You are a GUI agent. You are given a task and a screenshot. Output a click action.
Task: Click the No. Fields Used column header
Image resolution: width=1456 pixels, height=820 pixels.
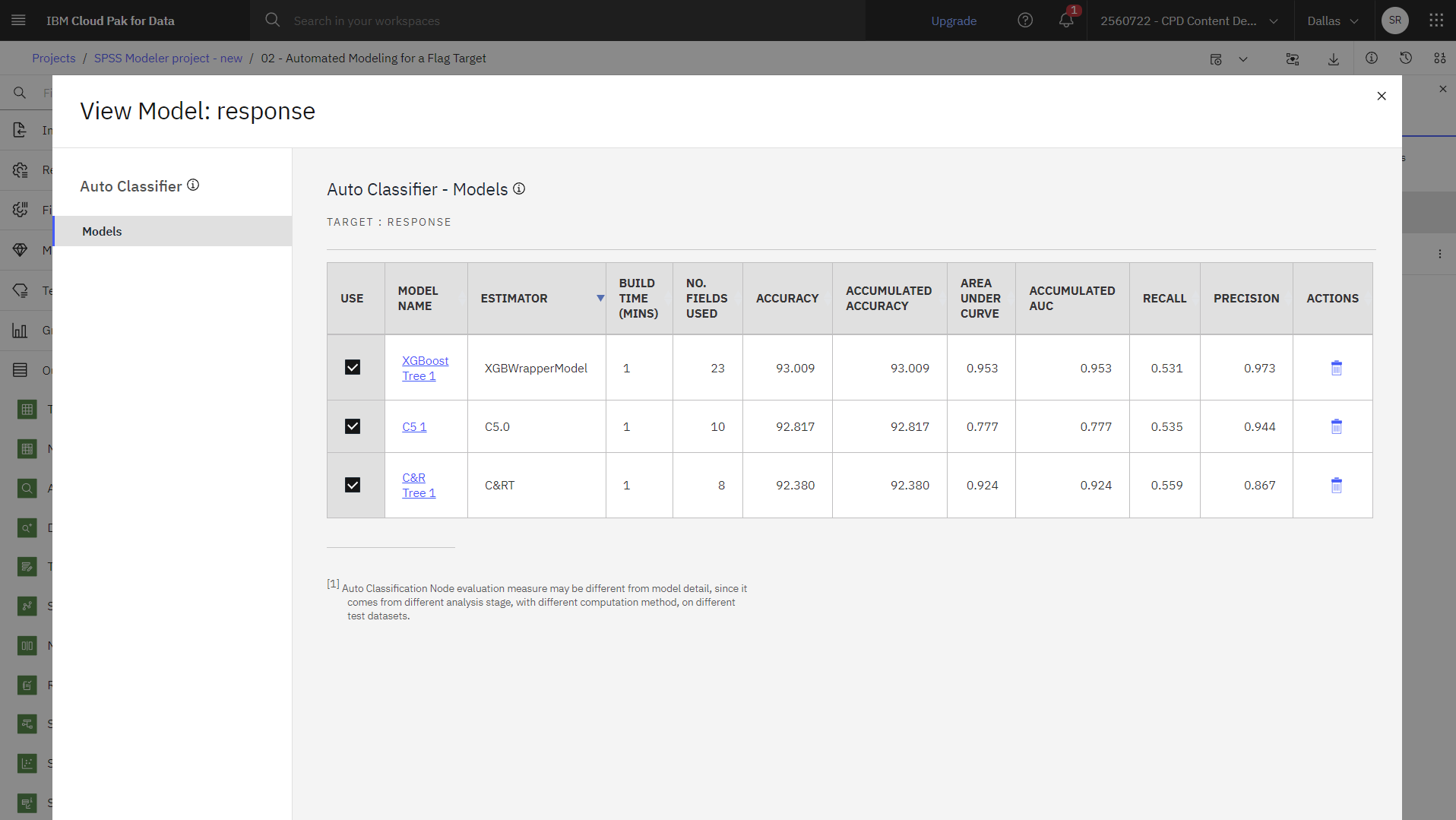(707, 298)
